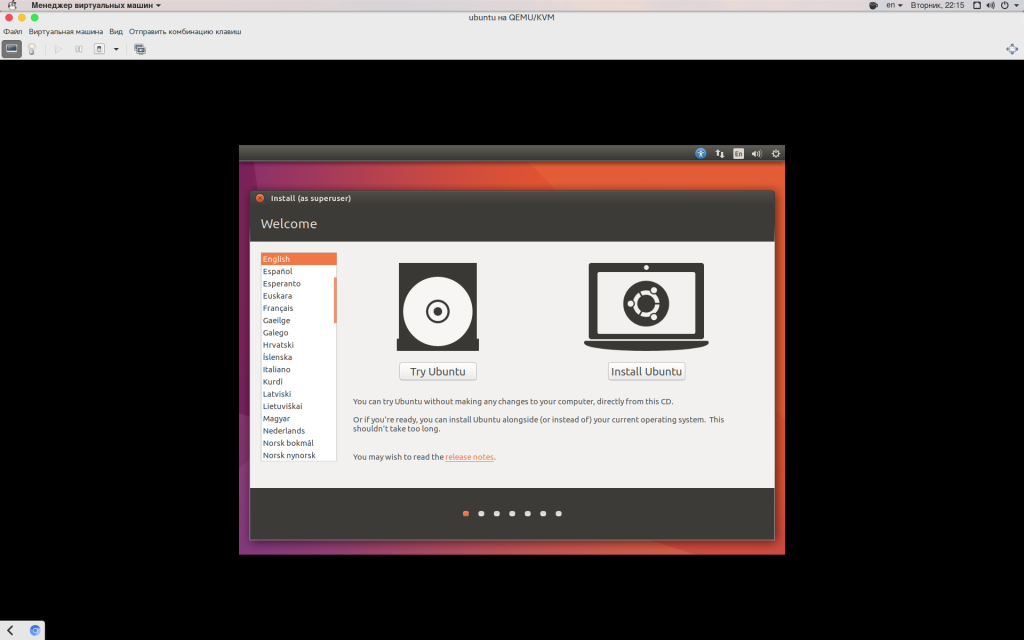The height and width of the screenshot is (640, 1024).
Task: Open Менеджер виртуальных машин app menu
Action: (95, 5)
